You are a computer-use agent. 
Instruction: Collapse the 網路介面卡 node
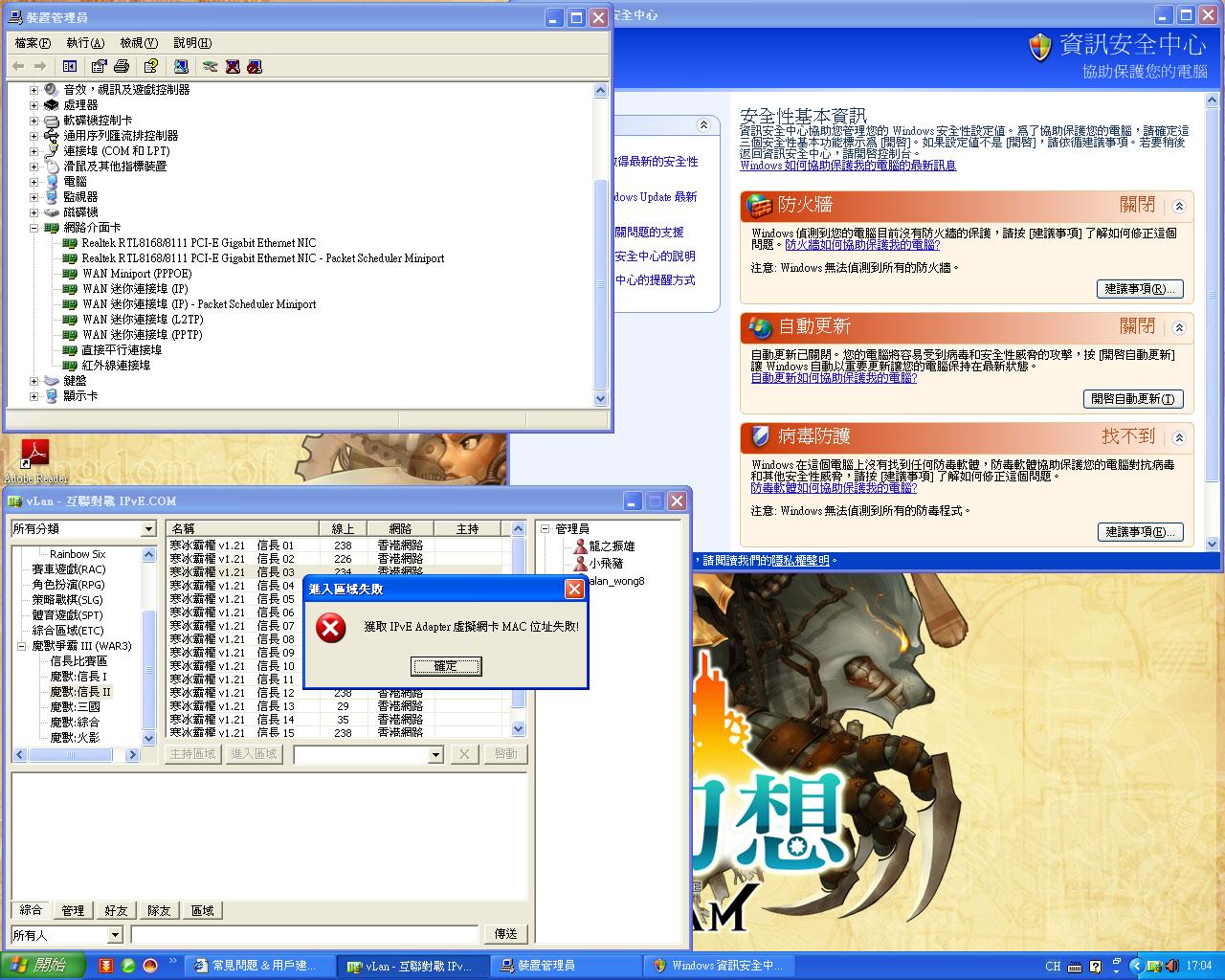point(34,227)
